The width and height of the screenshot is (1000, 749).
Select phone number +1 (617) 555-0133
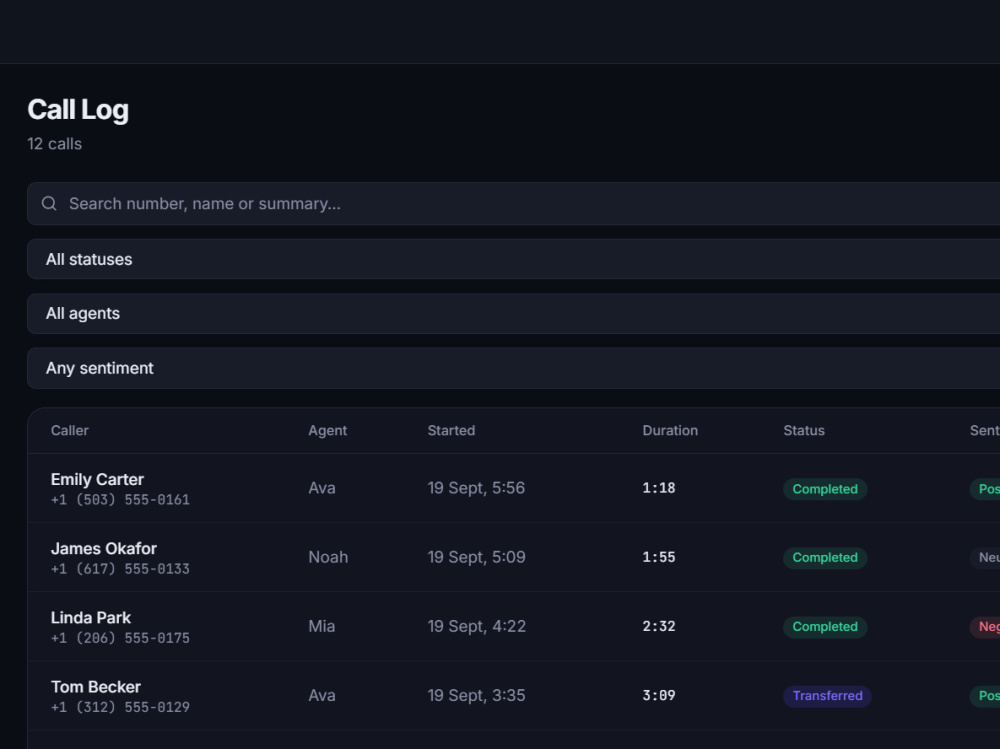point(120,568)
